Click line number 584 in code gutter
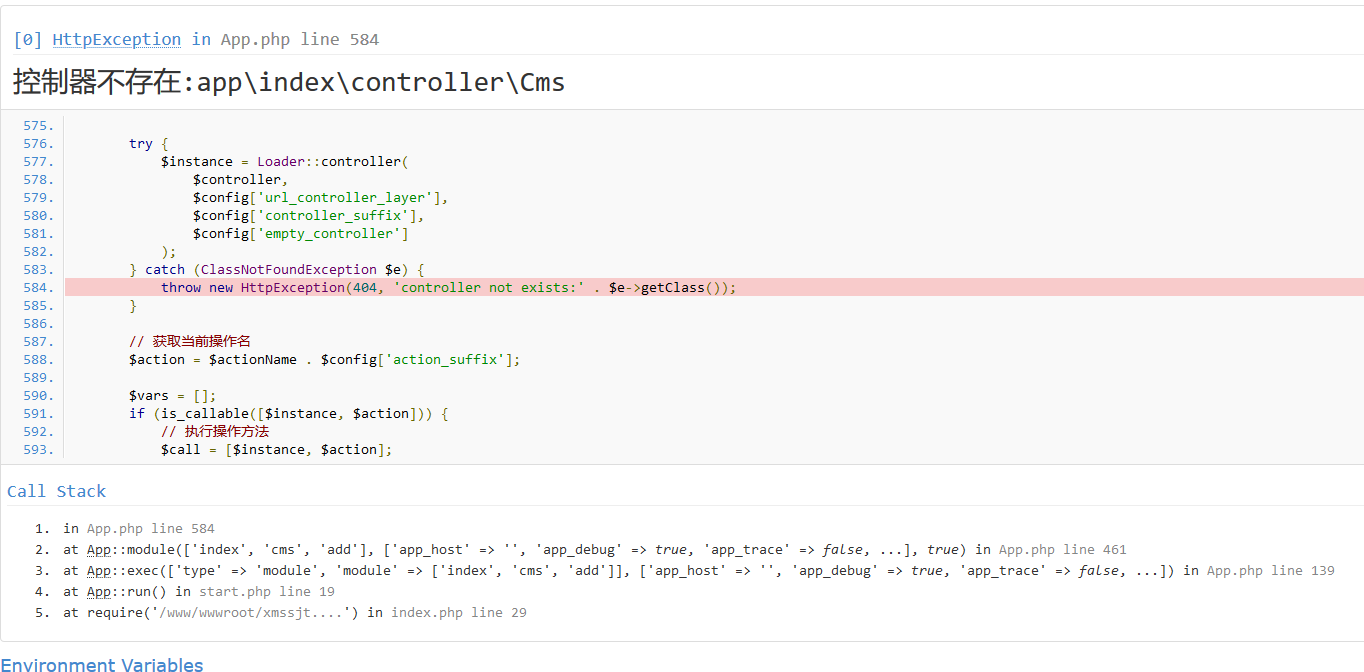Screen dimensions: 1364x672 [38, 287]
